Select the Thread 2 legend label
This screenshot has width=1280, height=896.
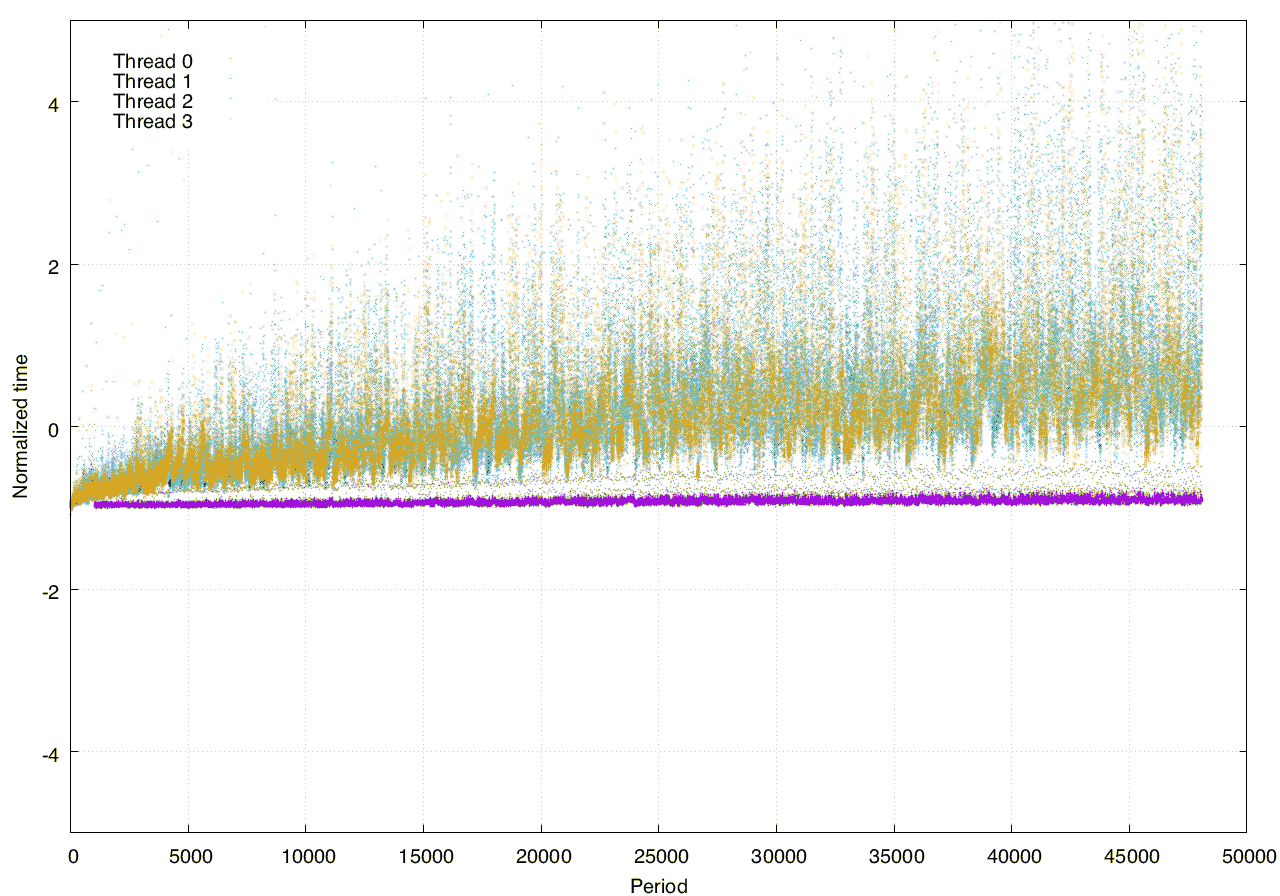pos(153,101)
